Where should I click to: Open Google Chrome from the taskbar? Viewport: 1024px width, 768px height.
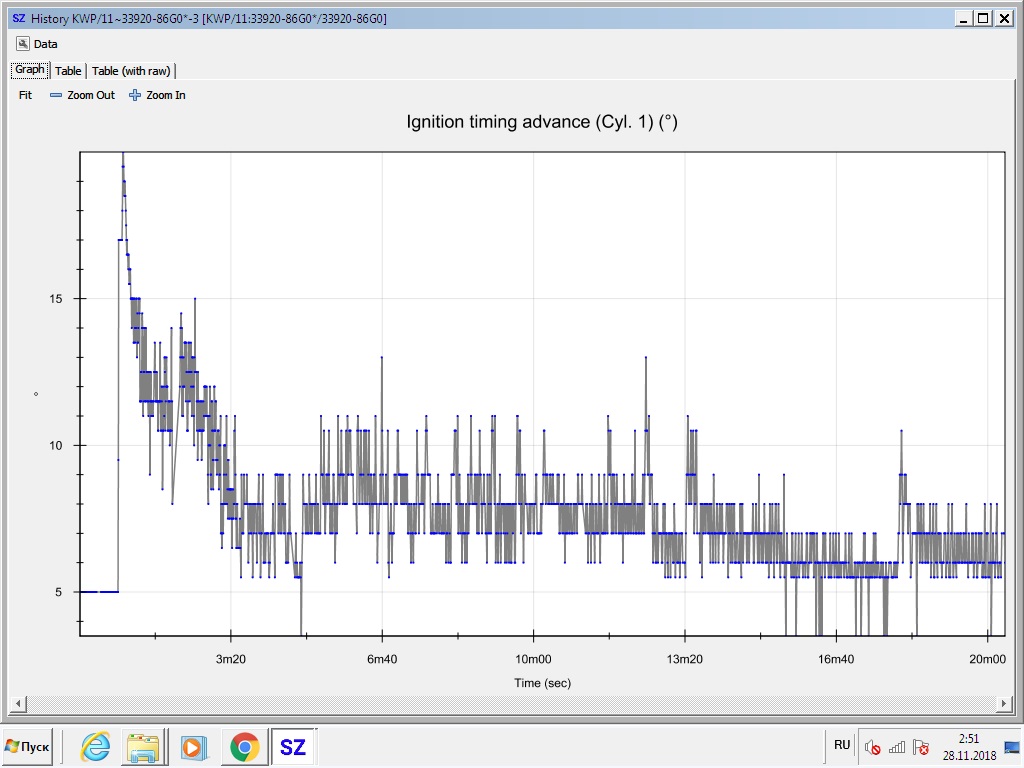[x=244, y=746]
